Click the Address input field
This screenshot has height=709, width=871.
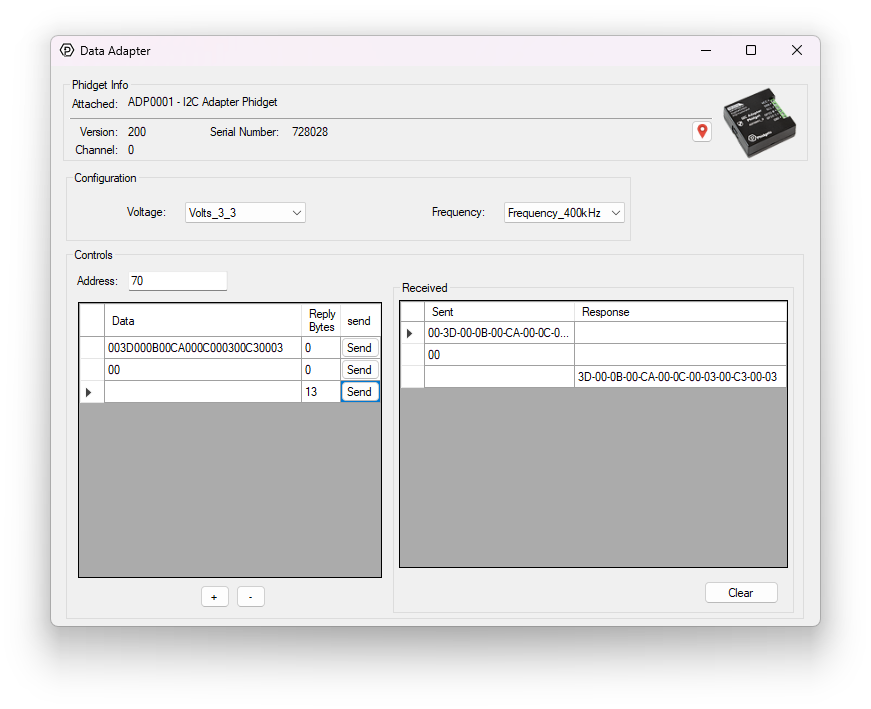click(x=177, y=281)
